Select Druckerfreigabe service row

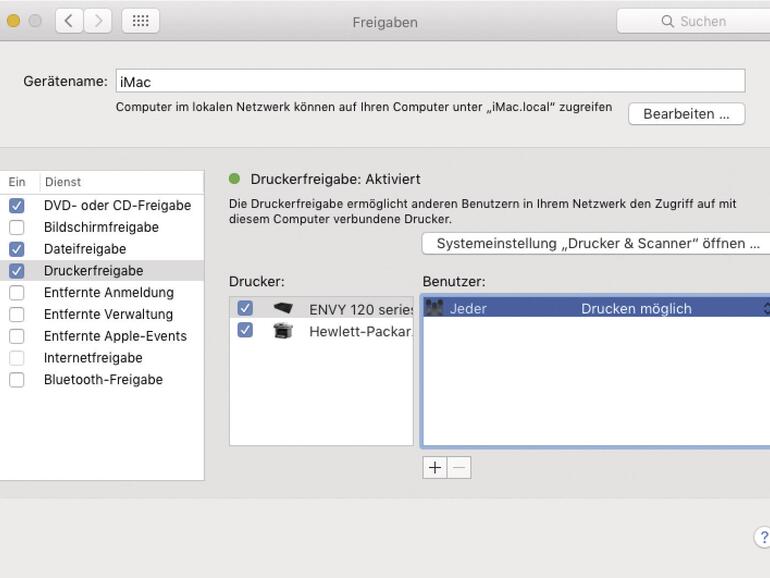(x=102, y=271)
